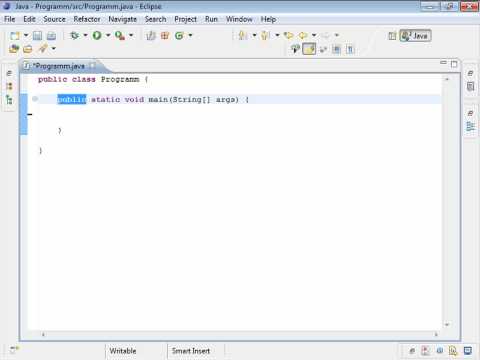Open the Back history dropdown arrow
The width and height of the screenshot is (480, 360).
click(314, 35)
